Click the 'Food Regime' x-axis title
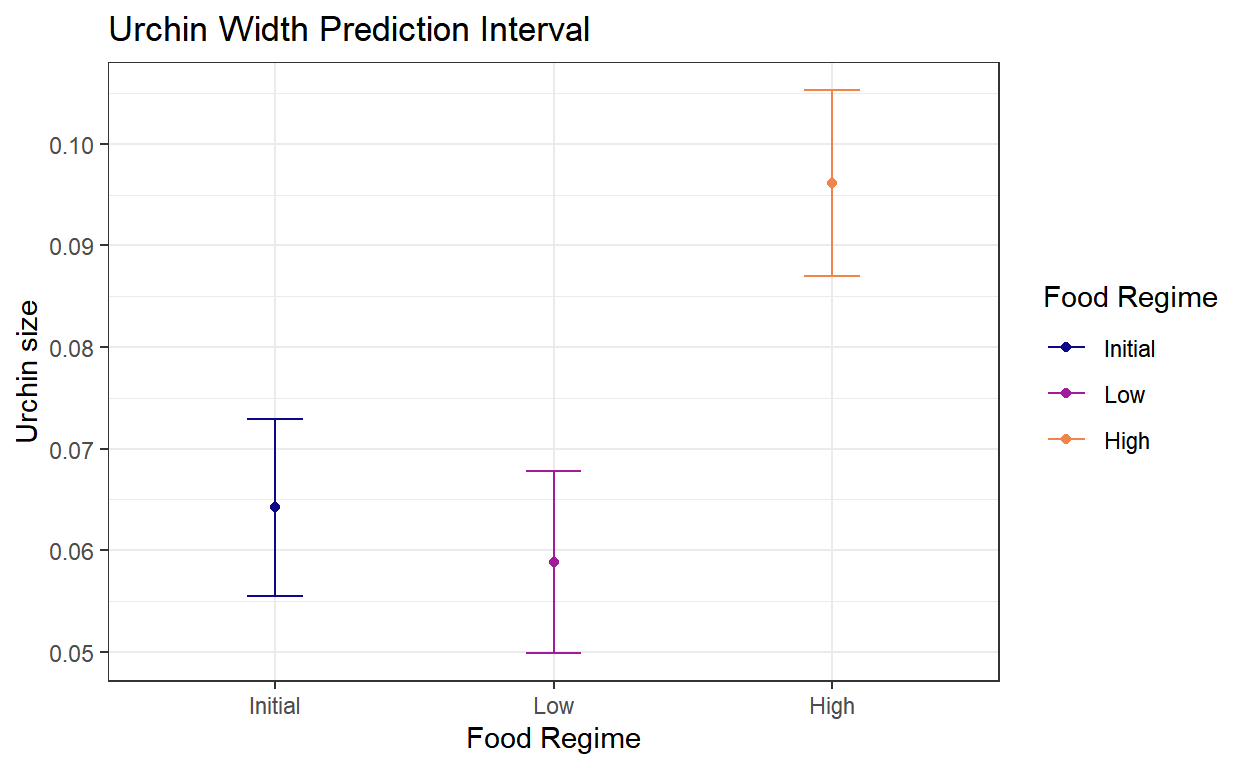 553,739
